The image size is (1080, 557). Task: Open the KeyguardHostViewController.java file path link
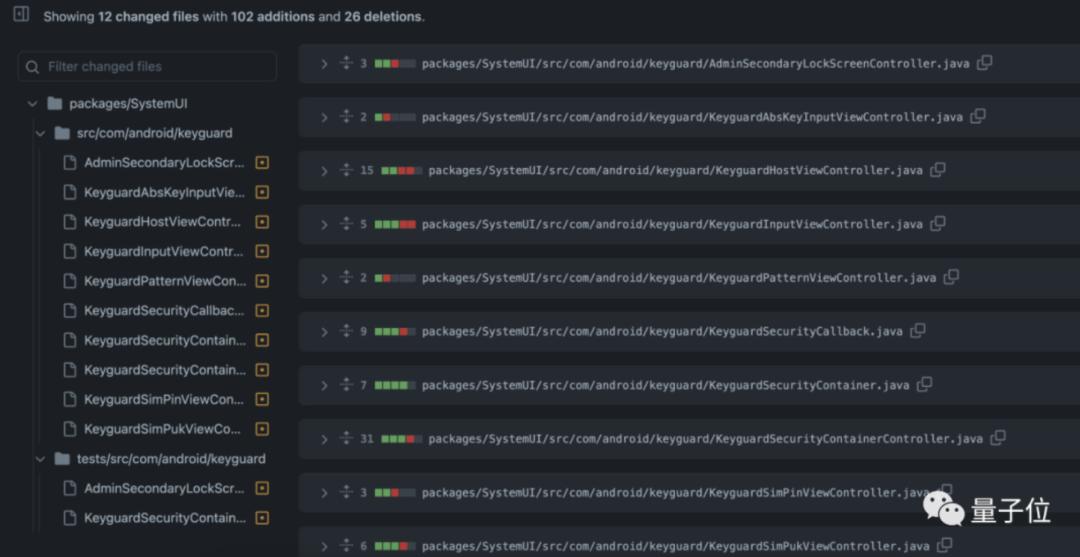(675, 171)
